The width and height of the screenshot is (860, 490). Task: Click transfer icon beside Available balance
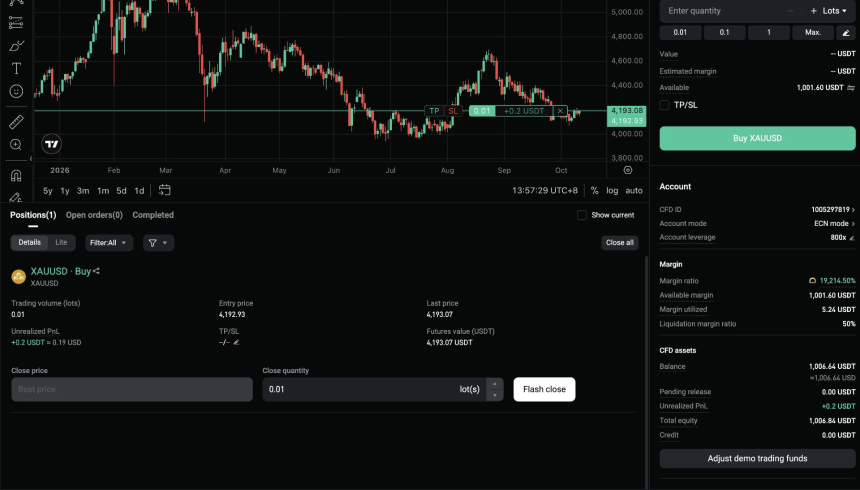pos(851,88)
